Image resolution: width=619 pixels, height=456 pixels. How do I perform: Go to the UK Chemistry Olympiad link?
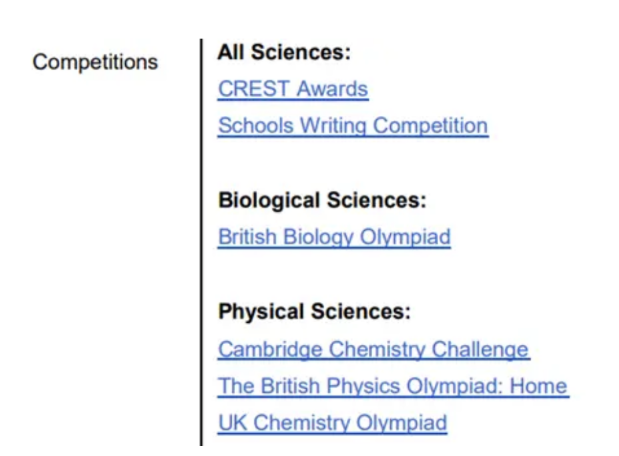pyautogui.click(x=332, y=423)
